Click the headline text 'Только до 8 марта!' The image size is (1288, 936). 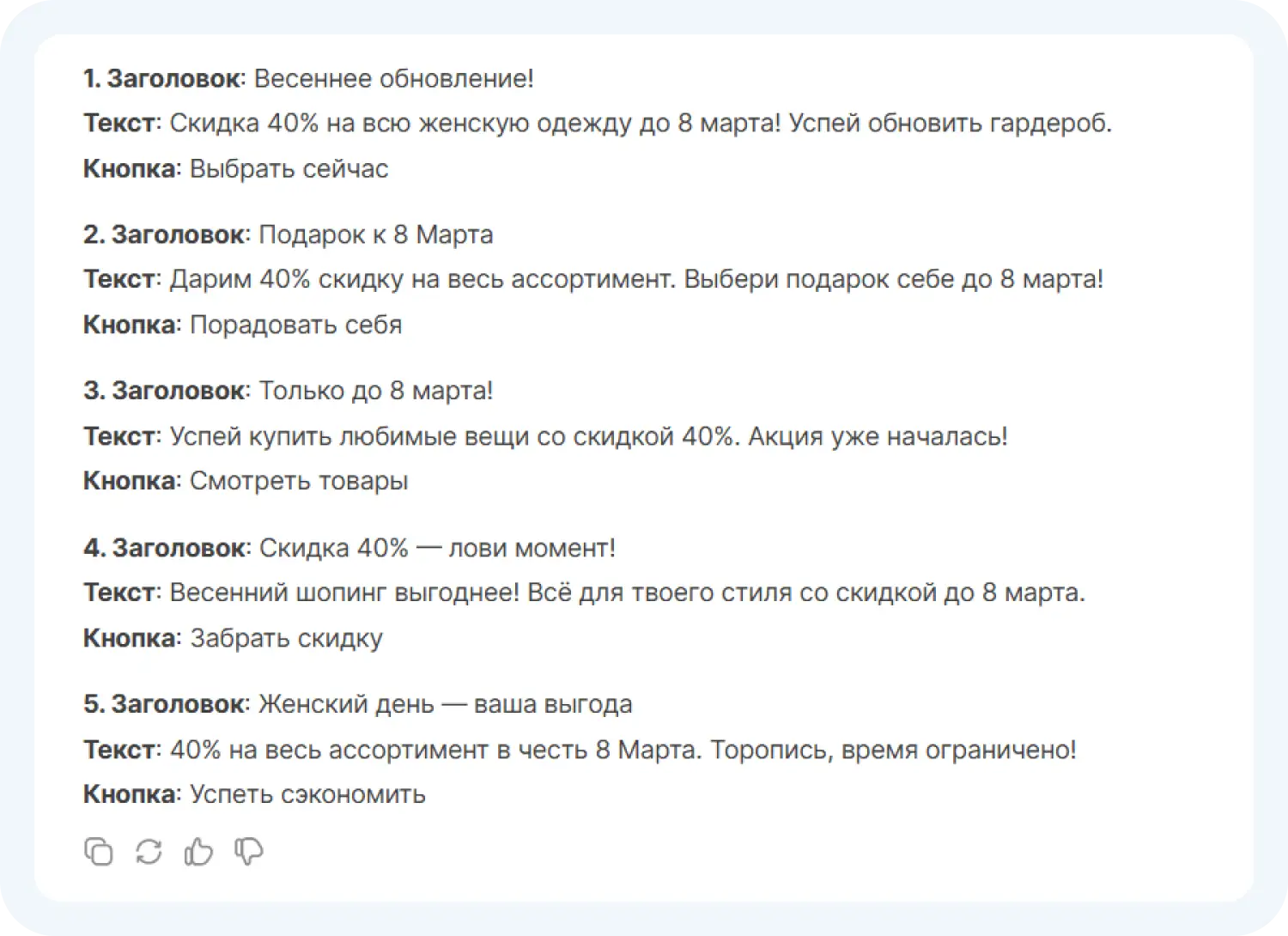(x=375, y=392)
